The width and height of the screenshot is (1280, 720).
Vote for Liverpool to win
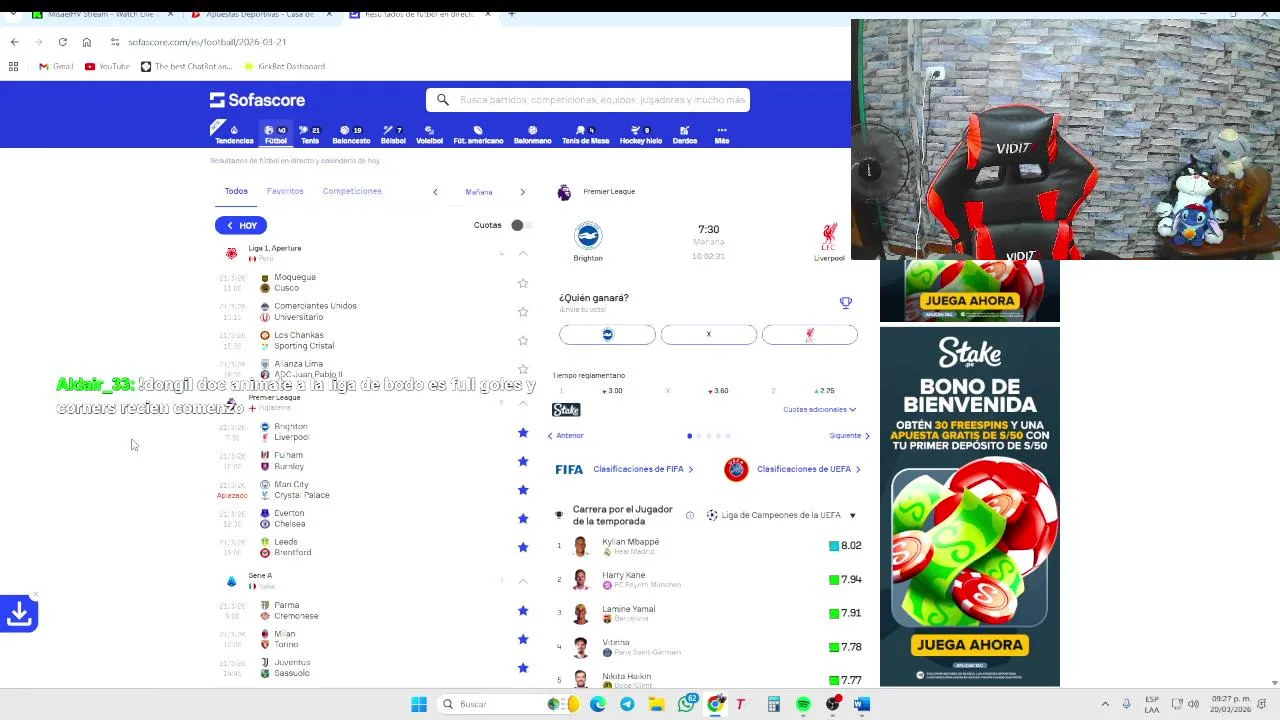[x=810, y=334]
